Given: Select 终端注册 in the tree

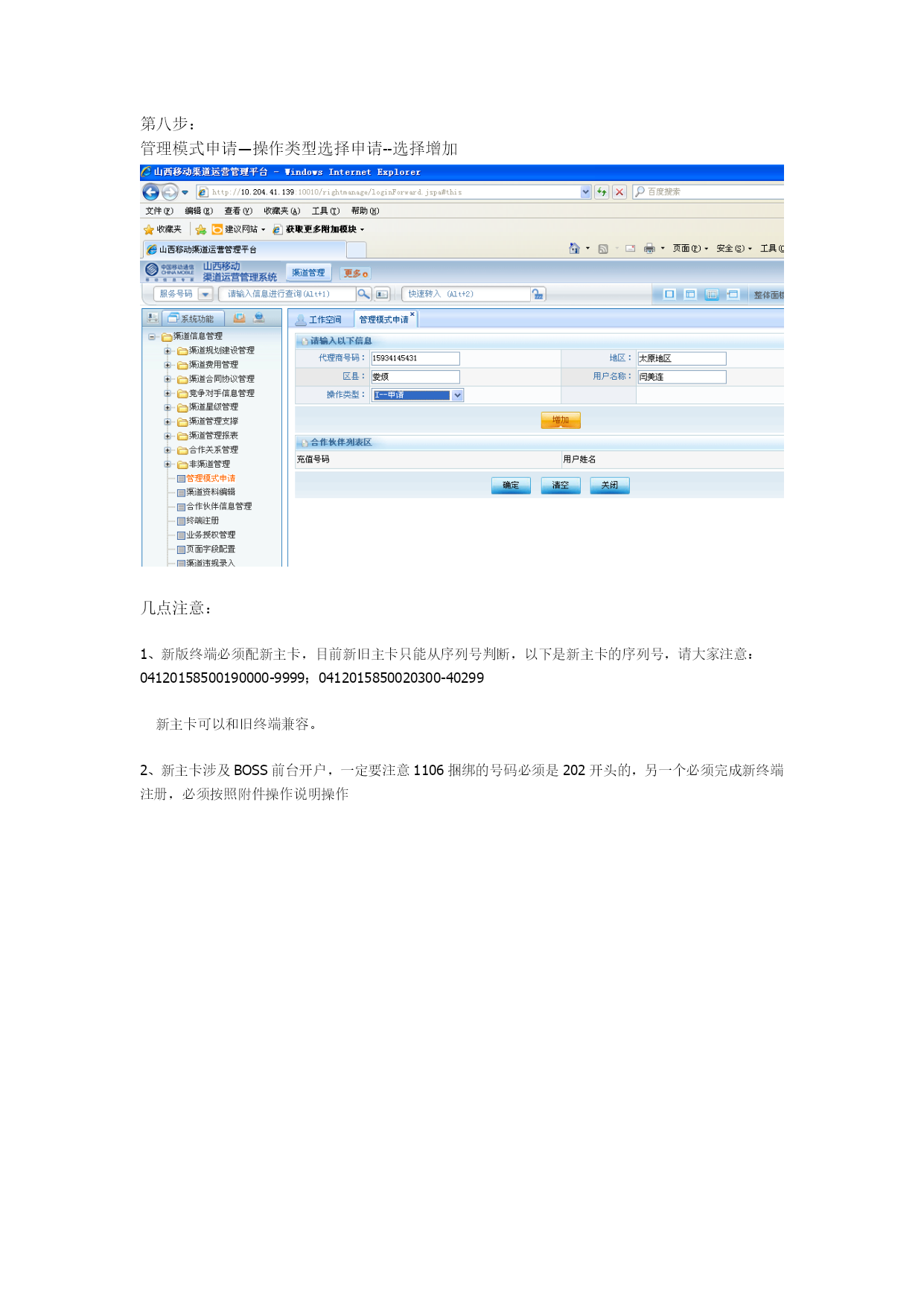Looking at the screenshot, I should pos(203,520).
